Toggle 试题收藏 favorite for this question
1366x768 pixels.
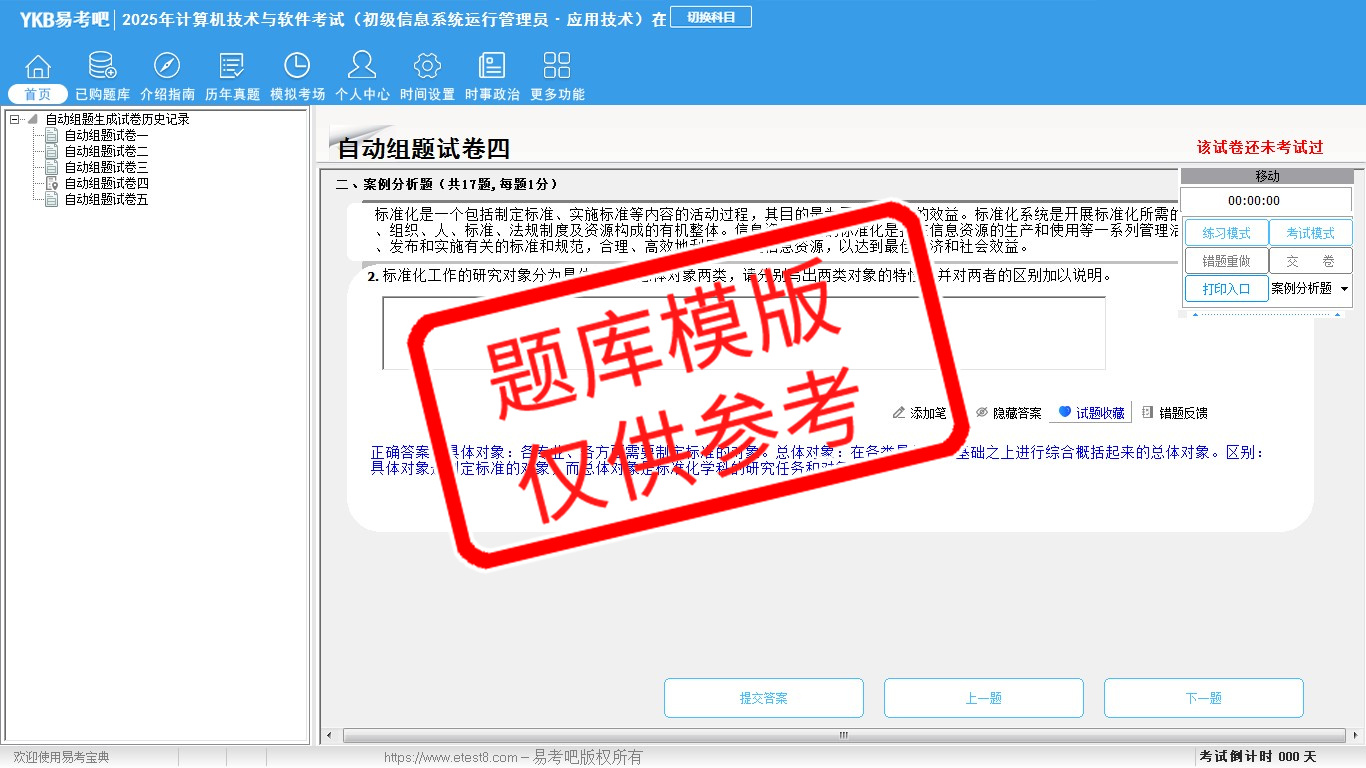(1091, 413)
